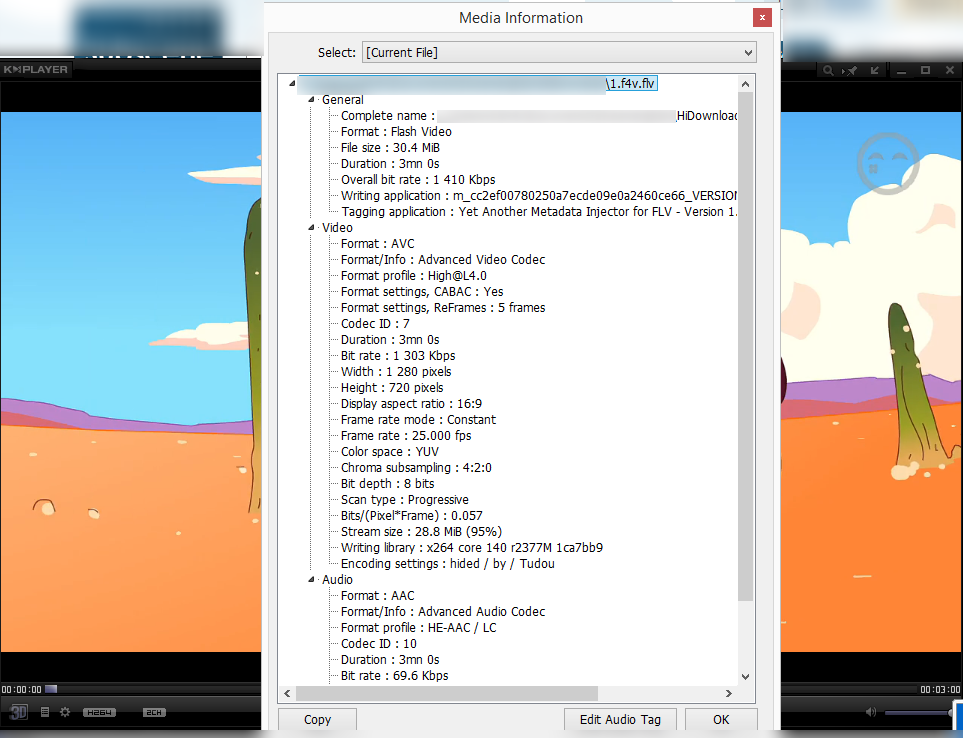Select 'ReFrames : 5 frames' row
Screen dimensions: 963x738
443,307
